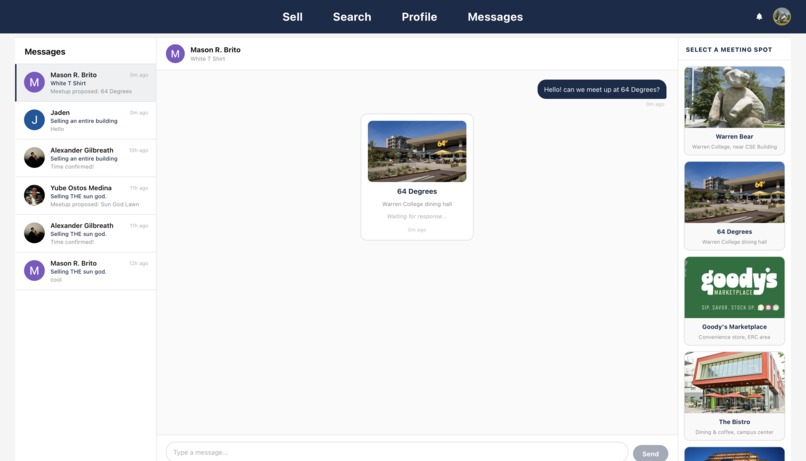
Task: Select The Bistro meeting spot
Action: click(734, 395)
